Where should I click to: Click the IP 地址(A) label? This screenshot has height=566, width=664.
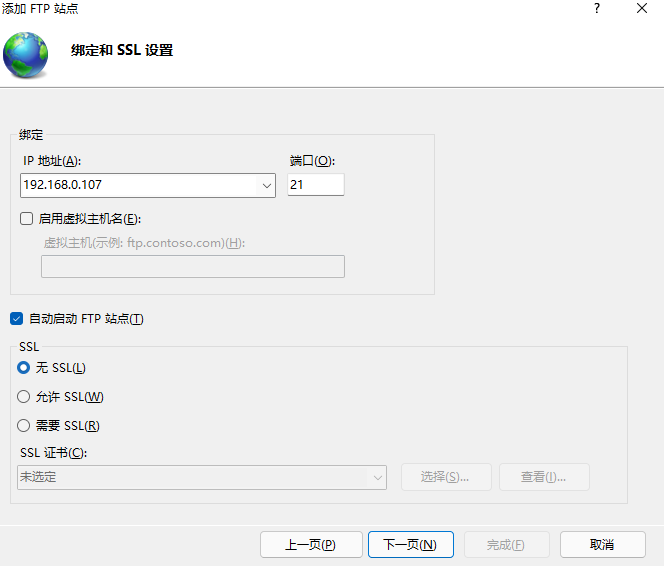point(52,161)
